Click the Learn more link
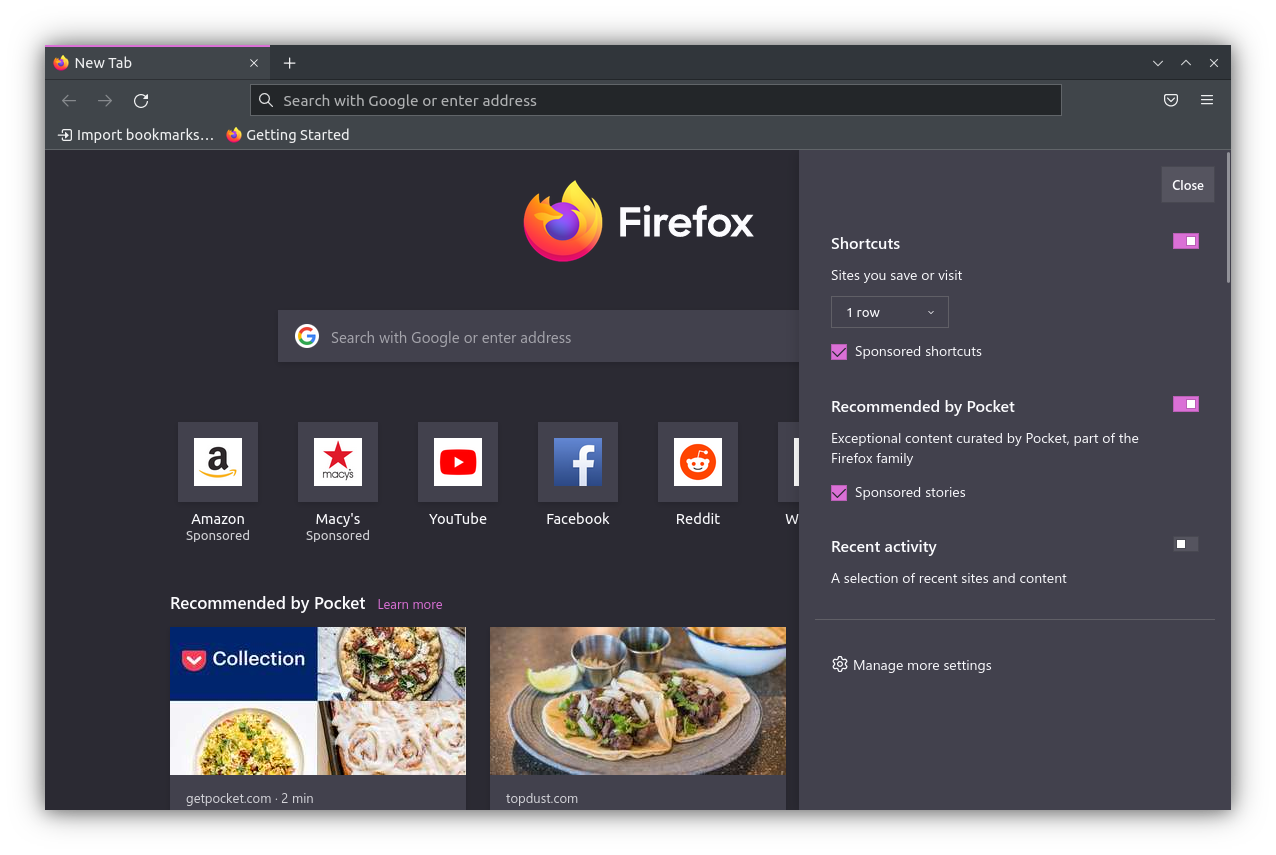Image resolution: width=1276 pixels, height=855 pixels. [410, 604]
